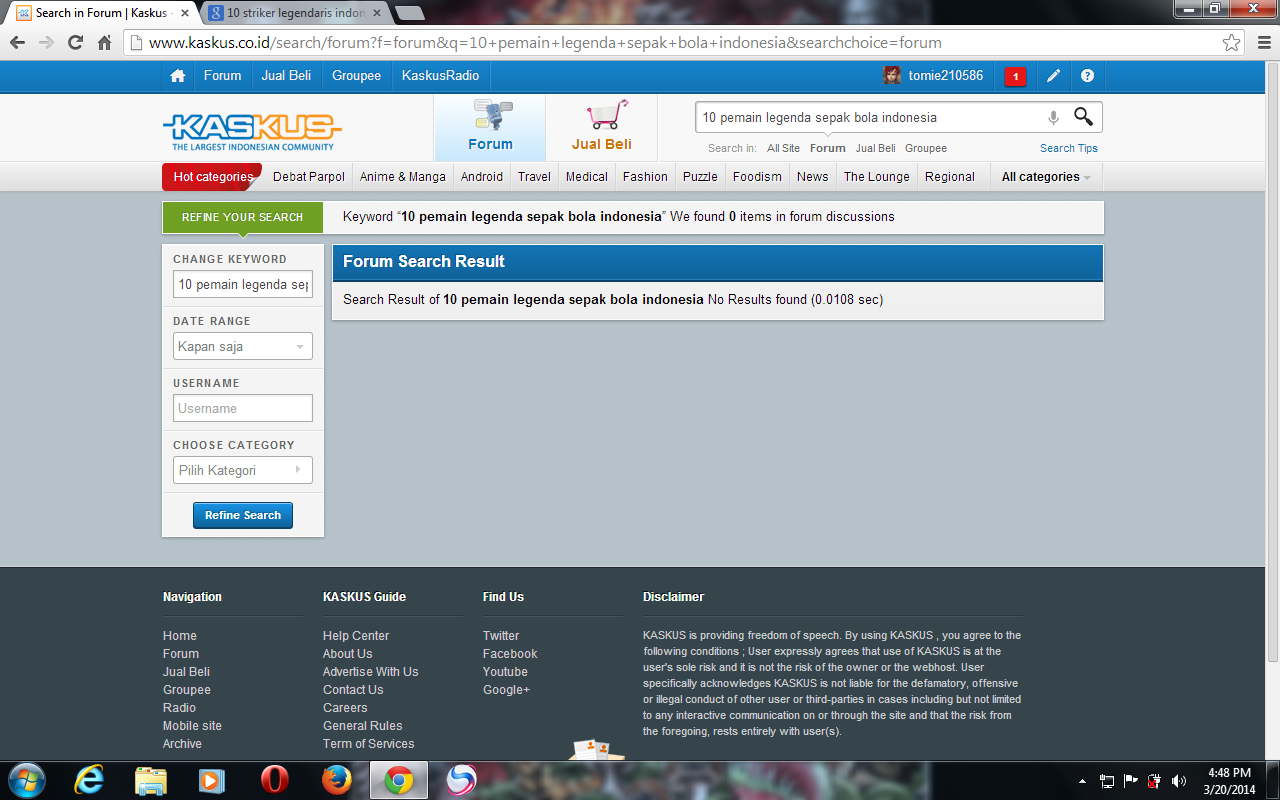The image size is (1280, 800).
Task: Switch to the Forum section tab
Action: click(490, 127)
